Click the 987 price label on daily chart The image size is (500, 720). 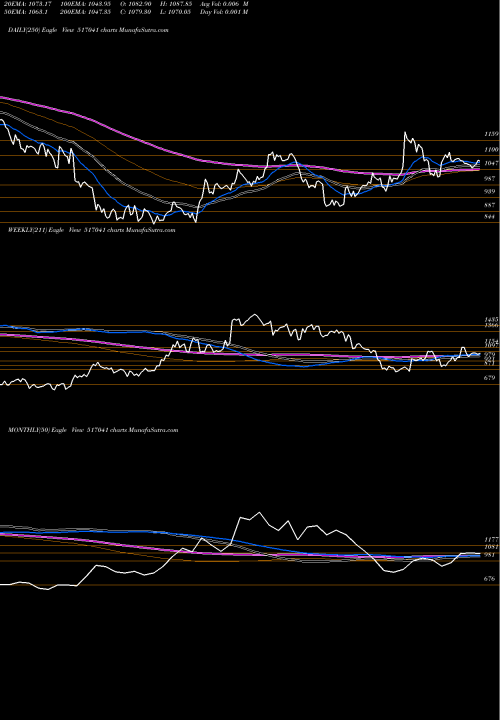(x=490, y=178)
